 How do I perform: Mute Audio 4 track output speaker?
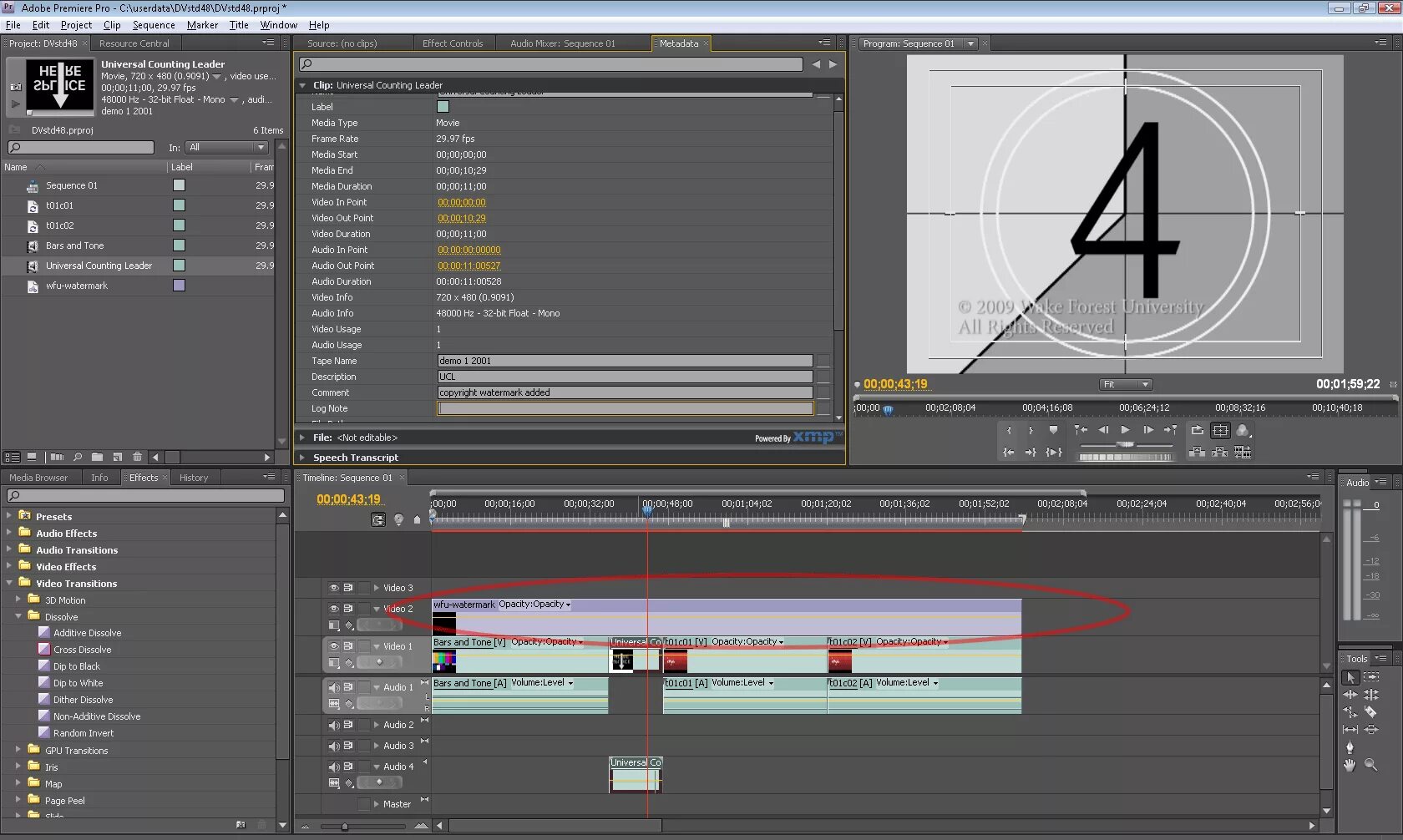pos(334,767)
